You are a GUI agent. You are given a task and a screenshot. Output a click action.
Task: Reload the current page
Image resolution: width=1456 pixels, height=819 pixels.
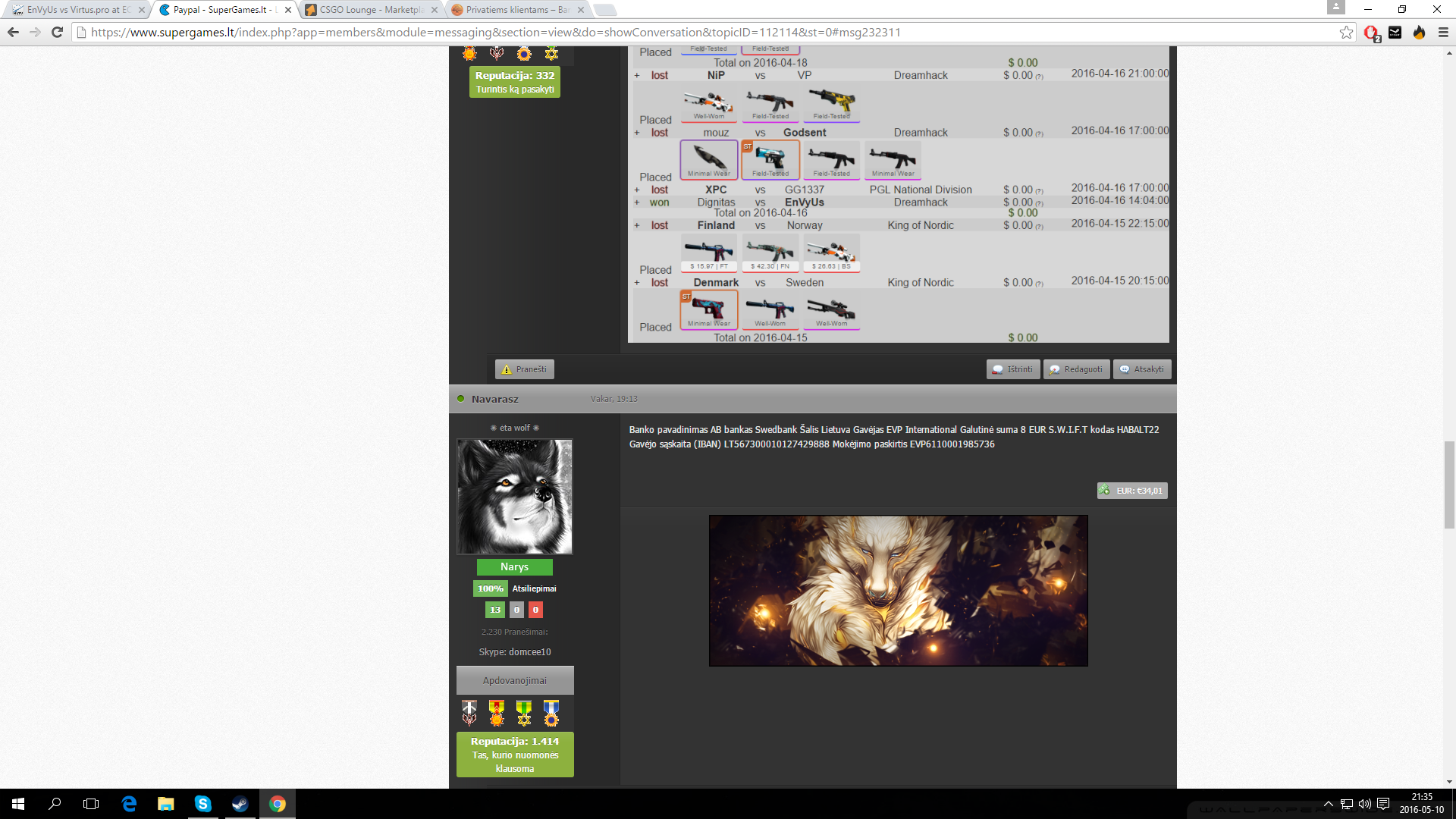tap(57, 33)
